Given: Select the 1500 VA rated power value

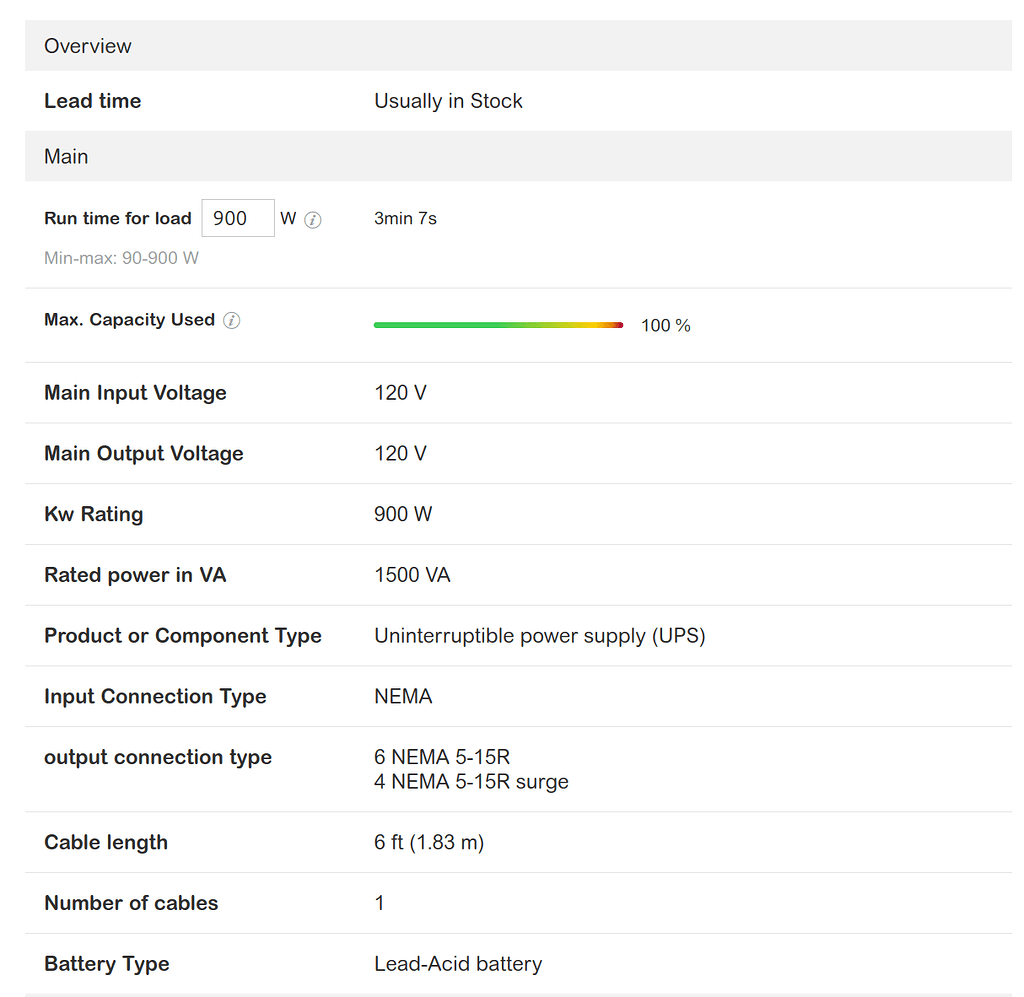Looking at the screenshot, I should 412,575.
